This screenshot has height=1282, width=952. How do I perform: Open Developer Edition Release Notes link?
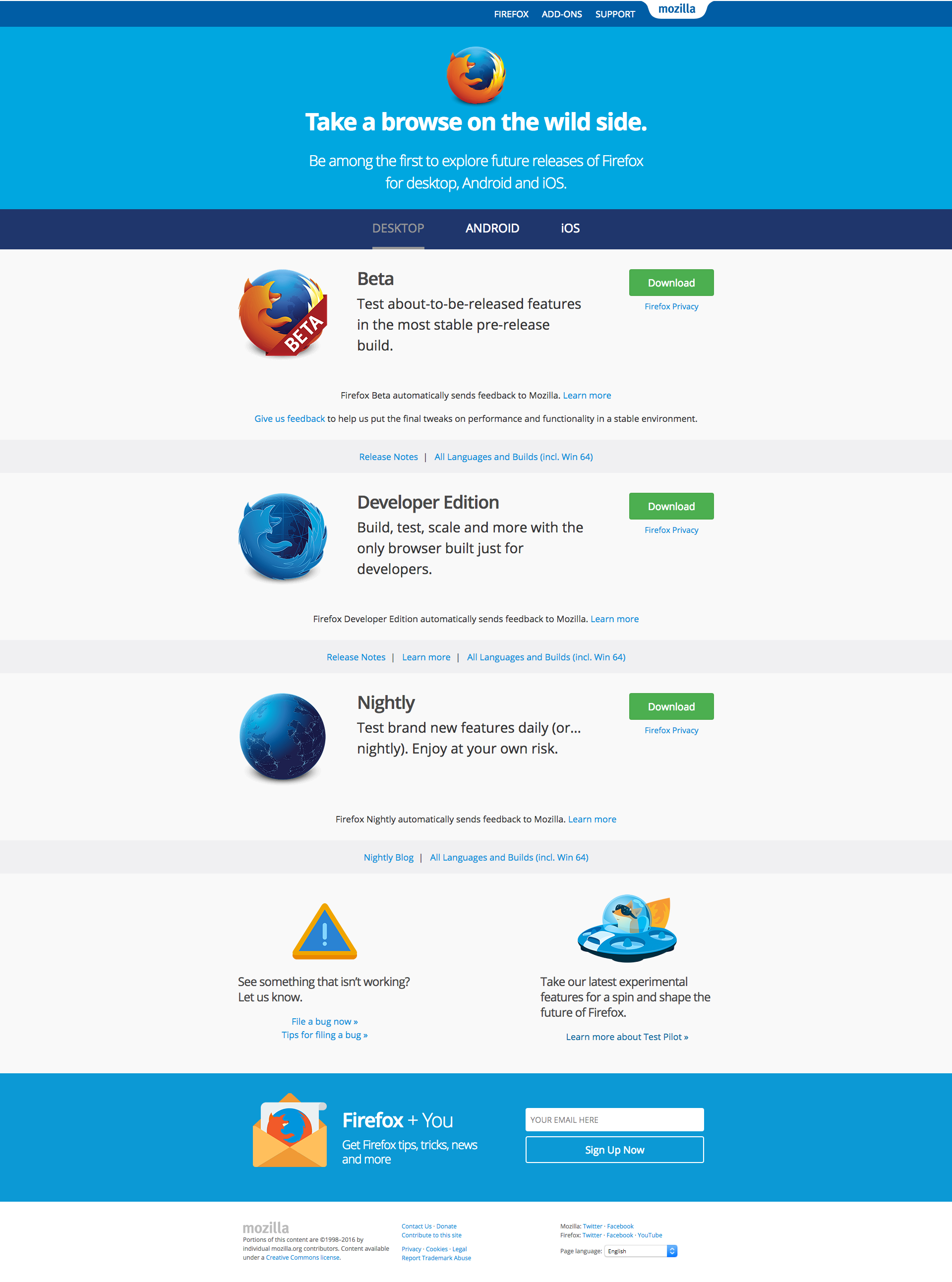click(x=356, y=657)
